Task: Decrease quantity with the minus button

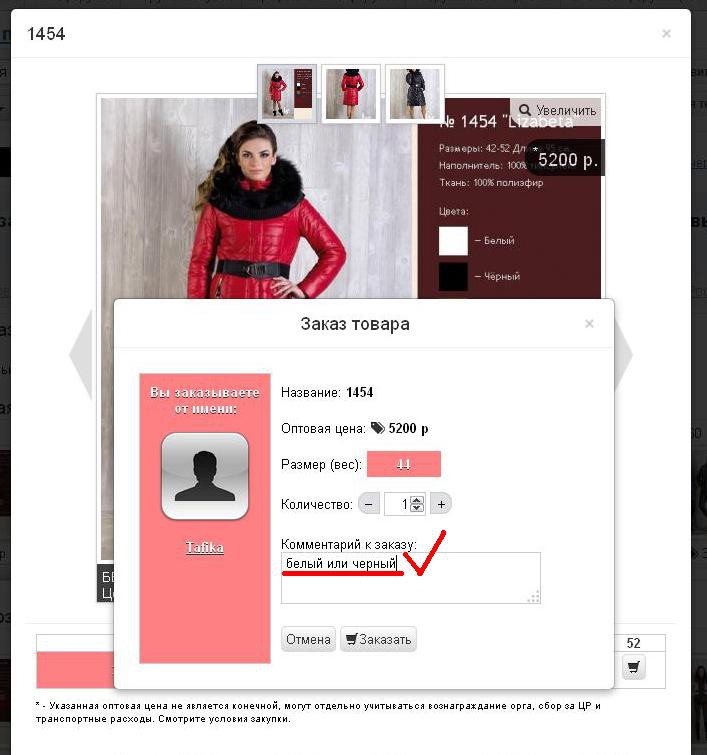Action: click(x=369, y=504)
